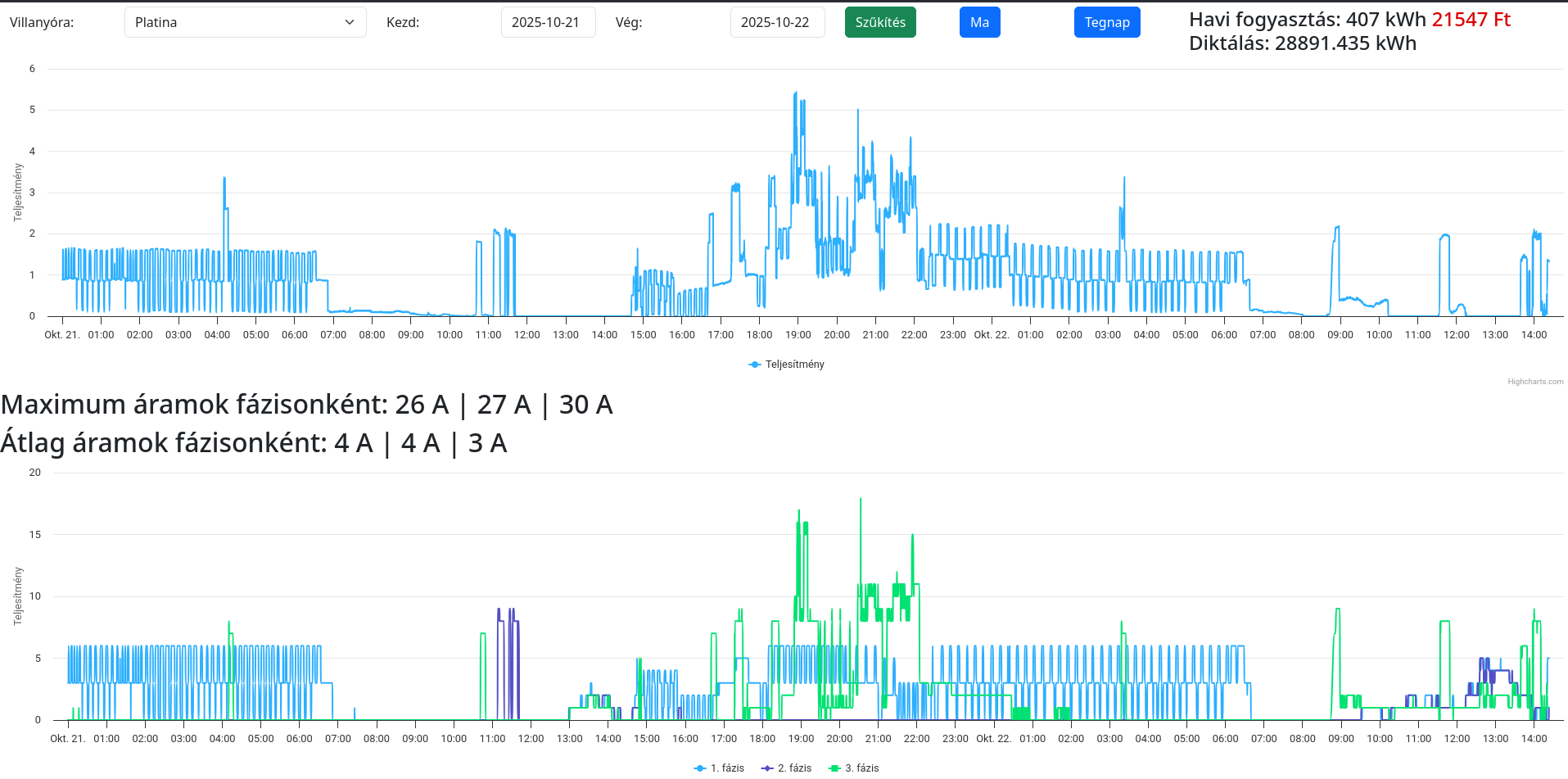Click the light blue 1. fázis legend marker

coord(700,768)
